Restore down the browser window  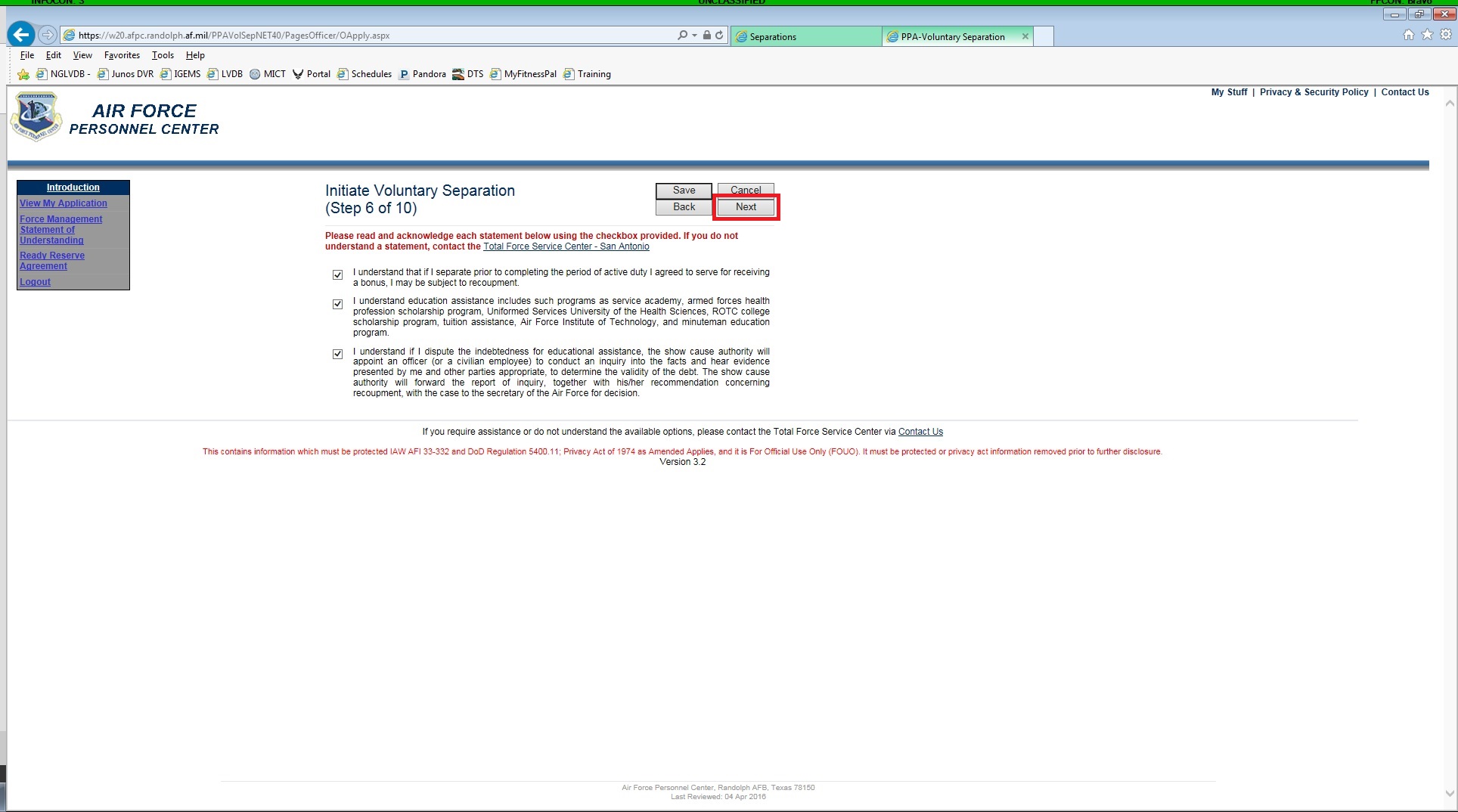[x=1419, y=14]
